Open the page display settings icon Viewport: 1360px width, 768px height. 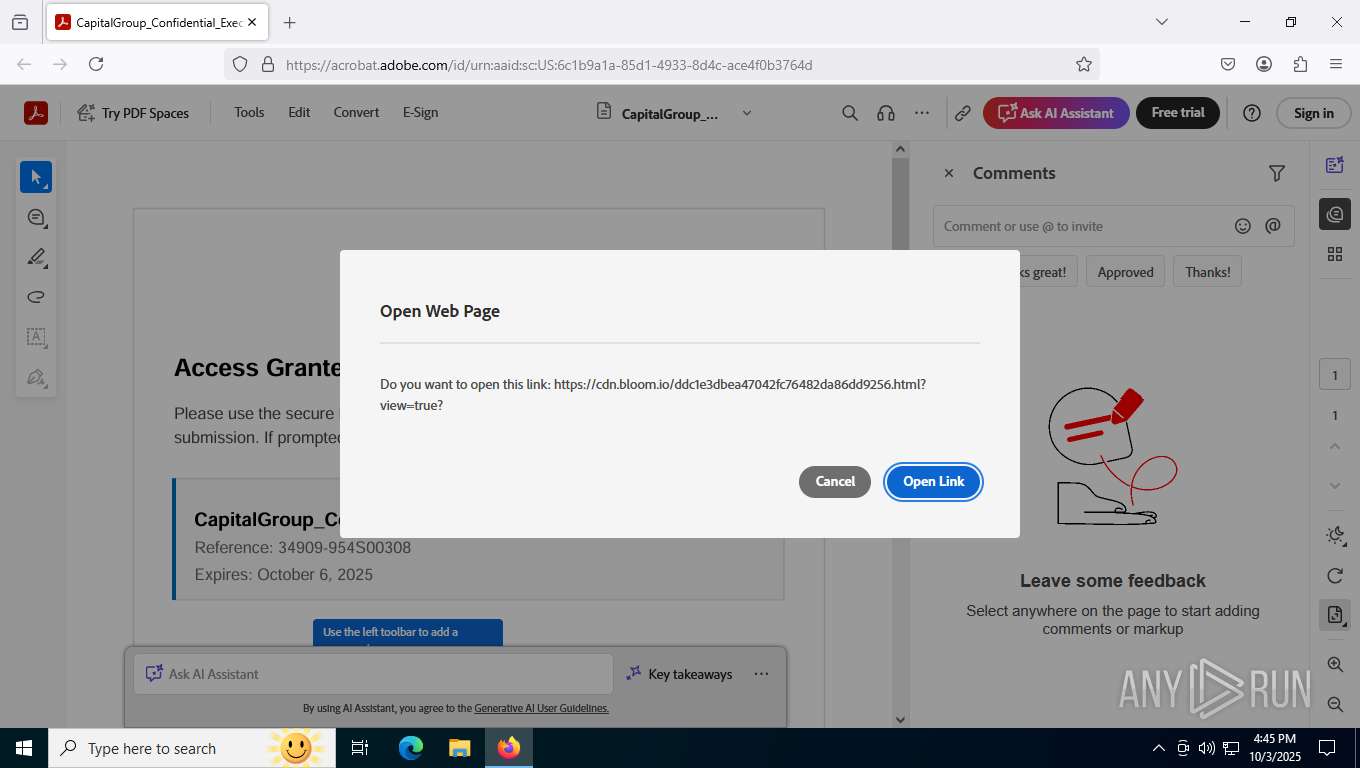1335,615
